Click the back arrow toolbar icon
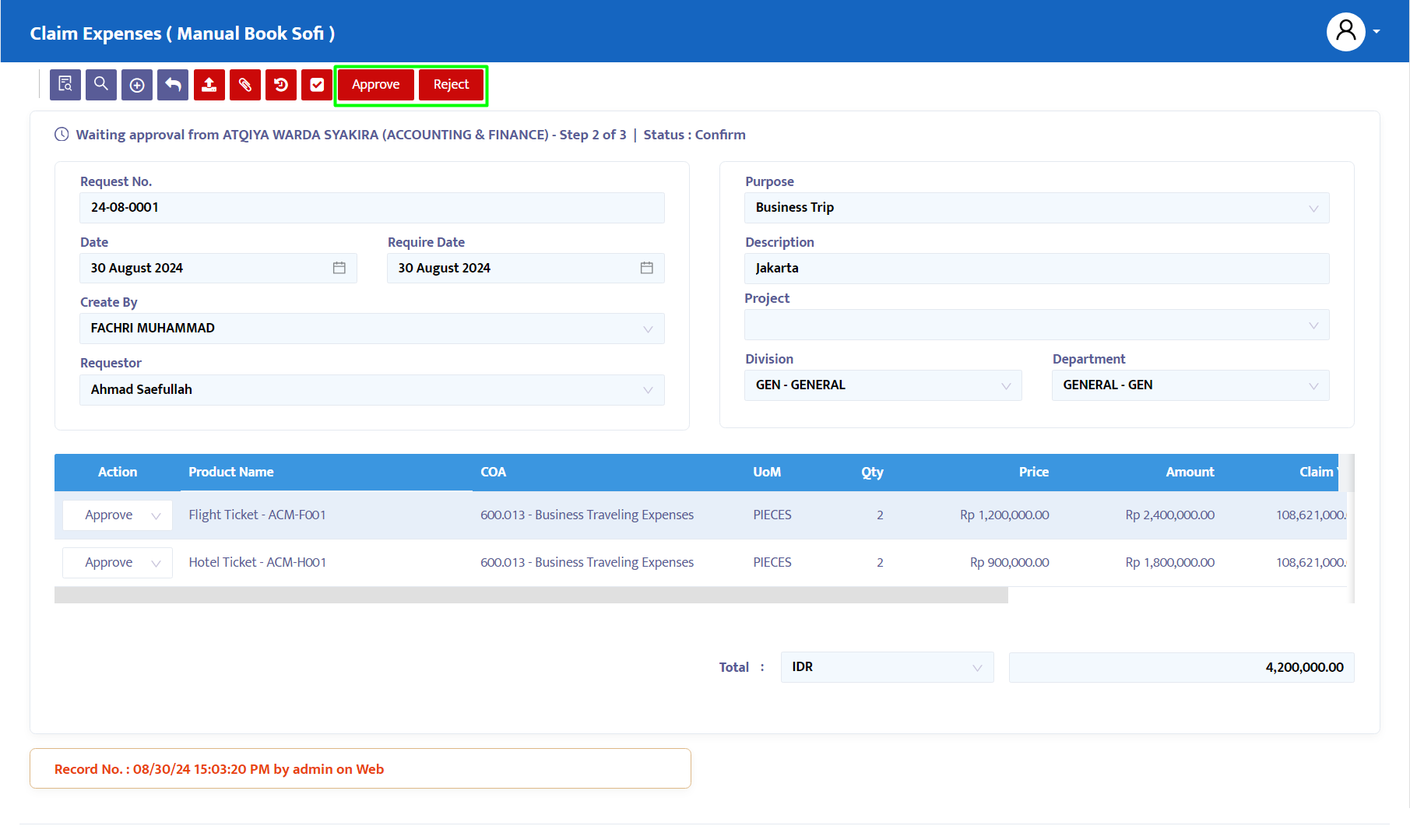This screenshot has height=840, width=1410. pos(173,85)
